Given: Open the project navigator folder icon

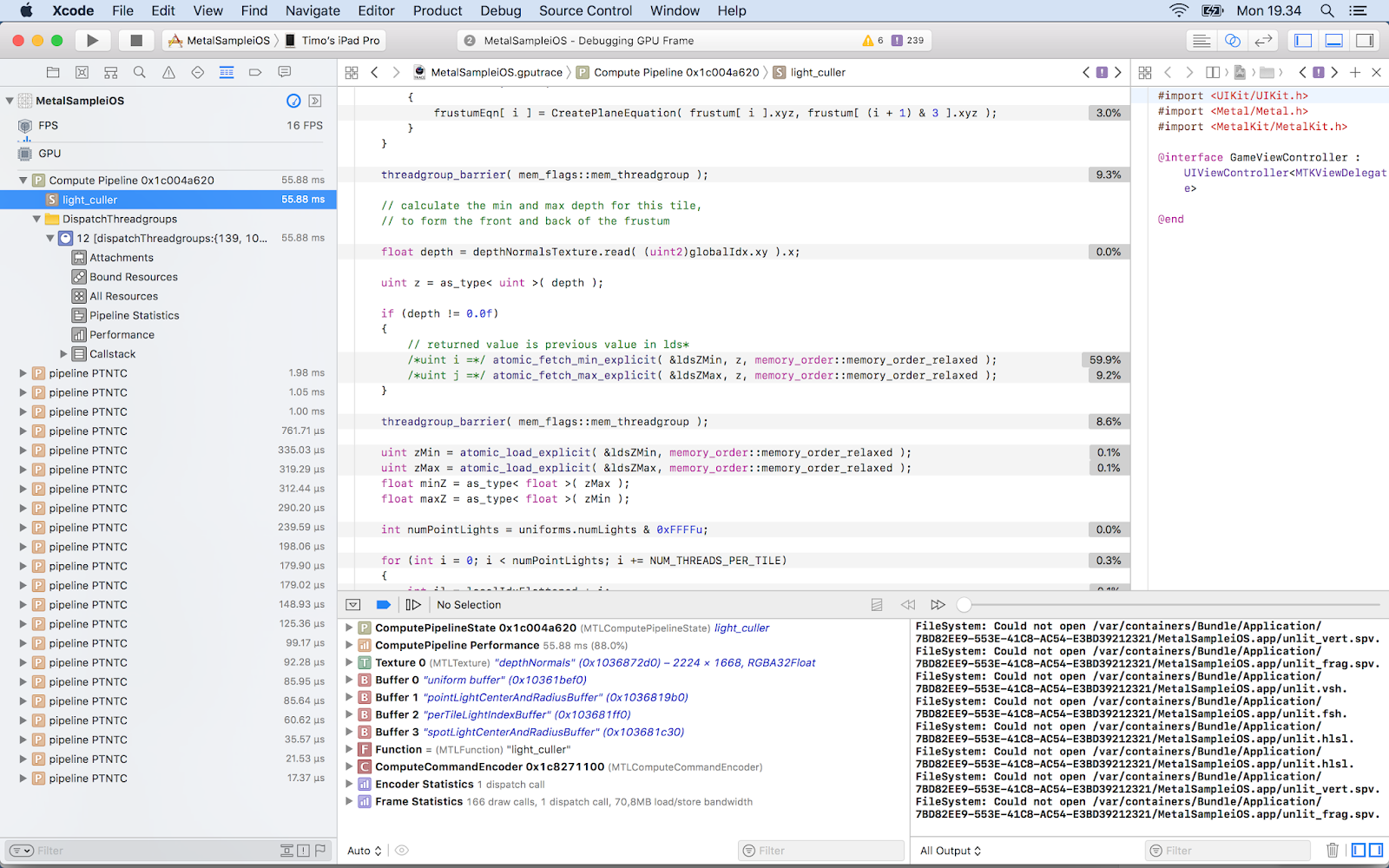Looking at the screenshot, I should pos(53,73).
